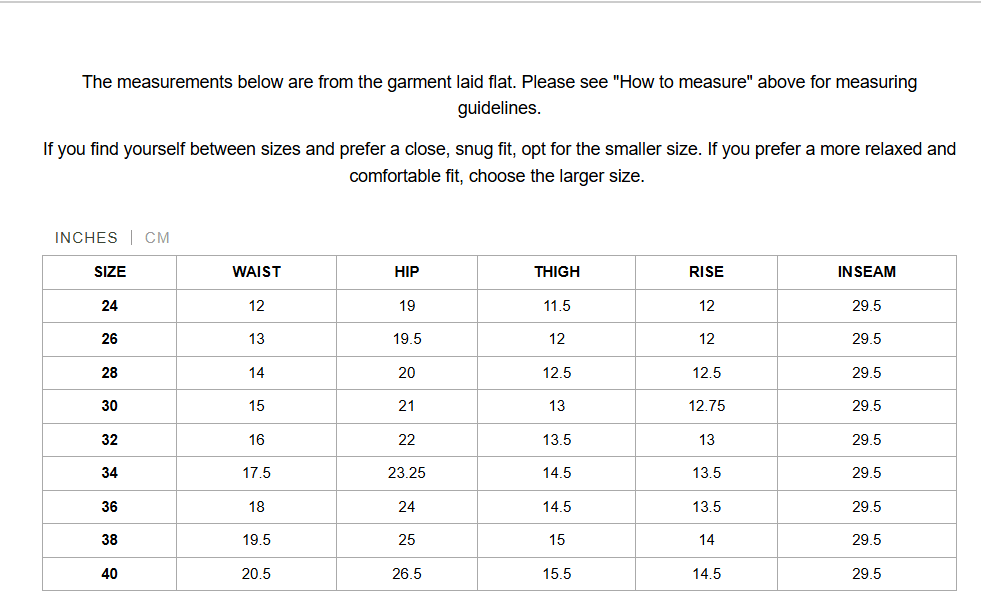Click the WAIST column header
The width and height of the screenshot is (981, 595).
click(256, 272)
